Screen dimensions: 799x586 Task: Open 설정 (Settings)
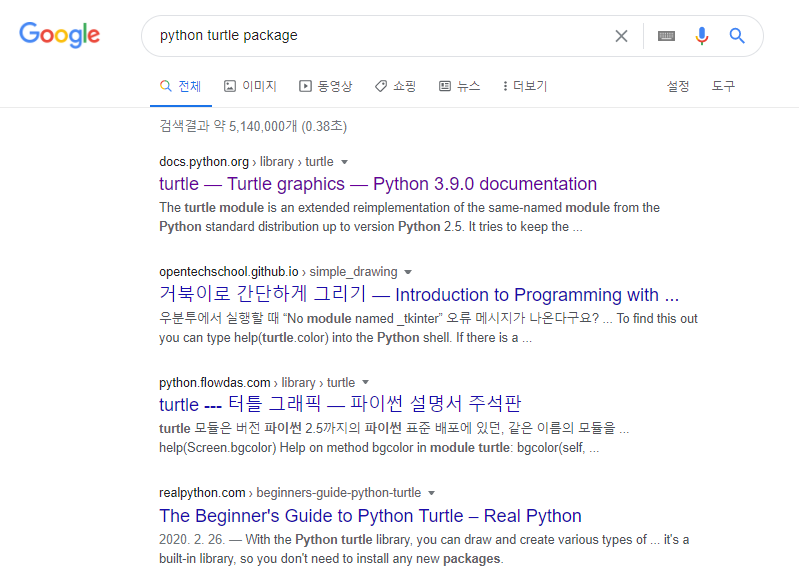pos(678,86)
